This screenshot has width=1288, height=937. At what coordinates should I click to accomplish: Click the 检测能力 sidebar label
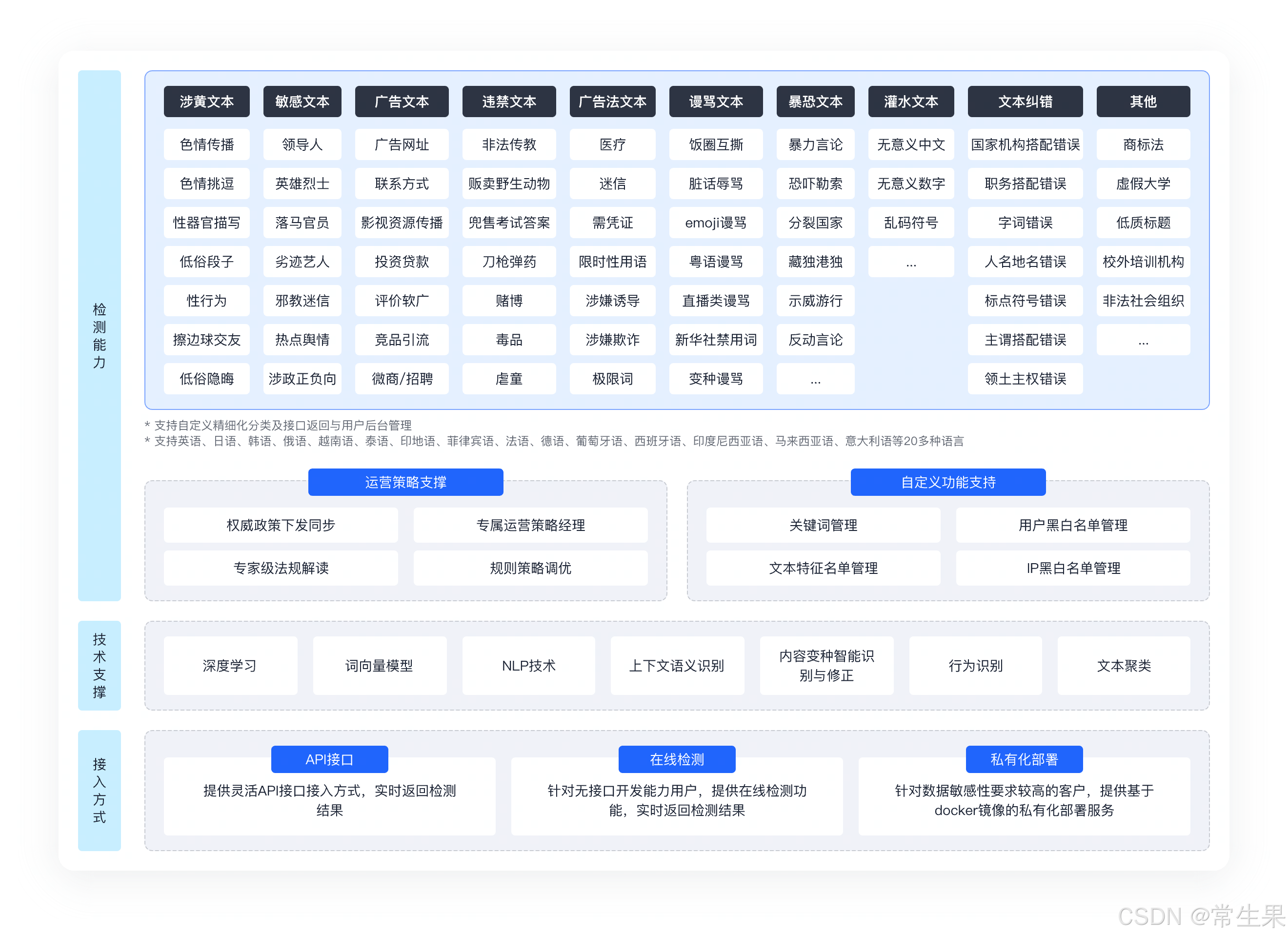click(x=100, y=335)
